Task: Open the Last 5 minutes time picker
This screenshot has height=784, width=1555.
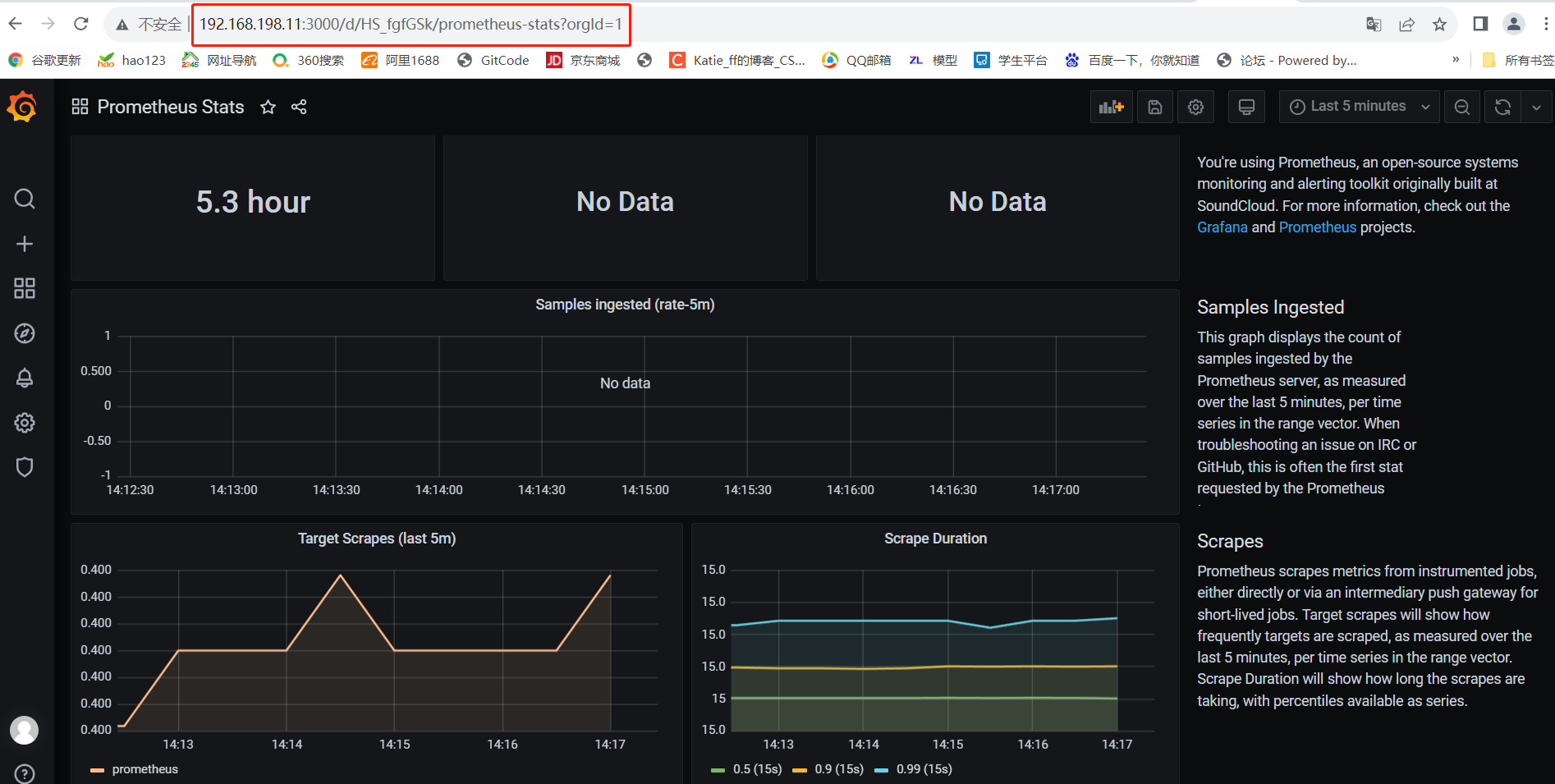Action: click(1359, 107)
